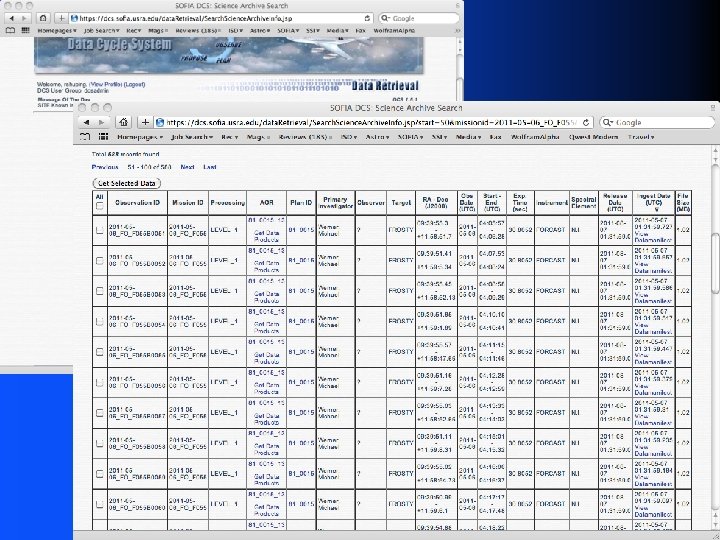
Task: Open home page in background Safari window
Action: pos(43,18)
